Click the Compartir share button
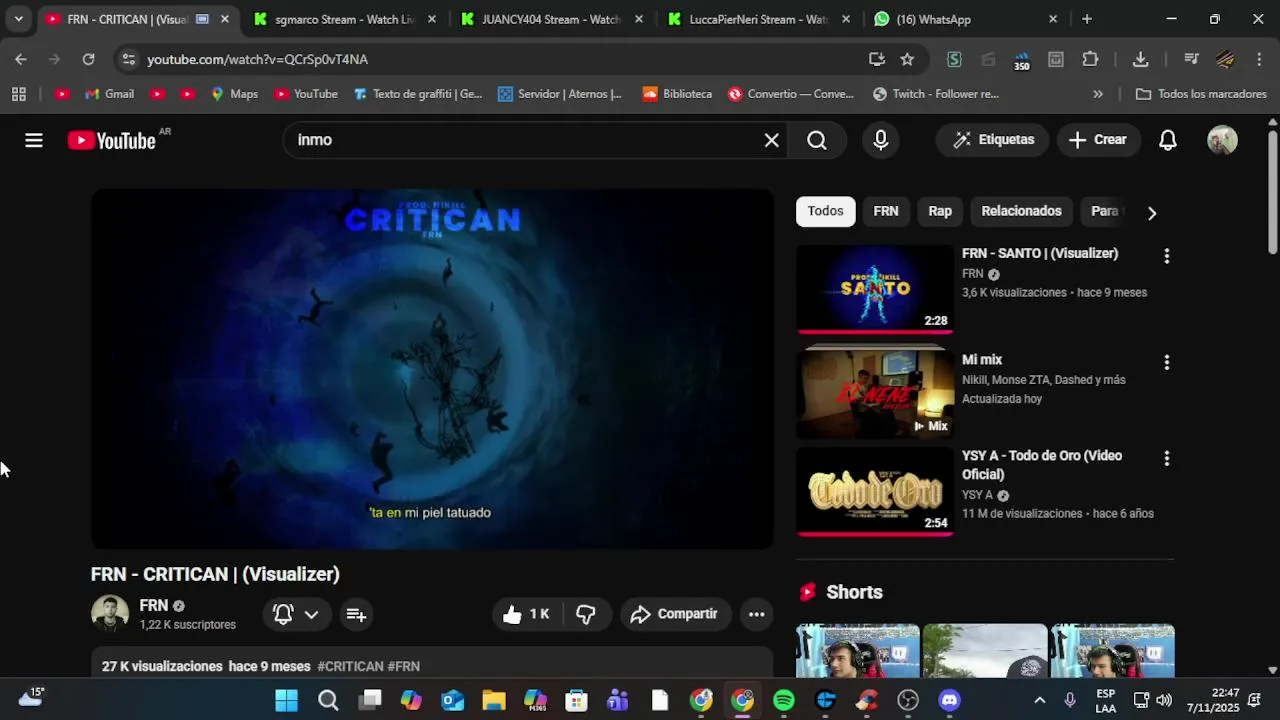This screenshot has height=720, width=1280. click(x=675, y=614)
